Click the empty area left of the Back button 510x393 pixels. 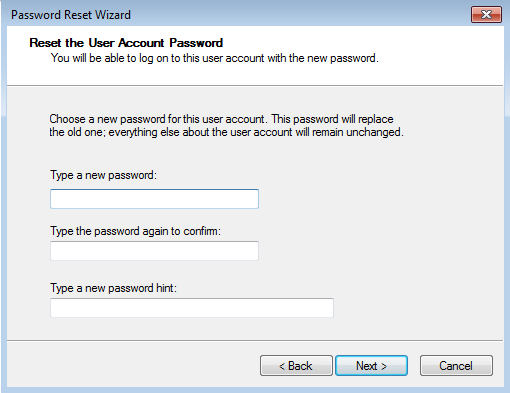tap(133, 366)
